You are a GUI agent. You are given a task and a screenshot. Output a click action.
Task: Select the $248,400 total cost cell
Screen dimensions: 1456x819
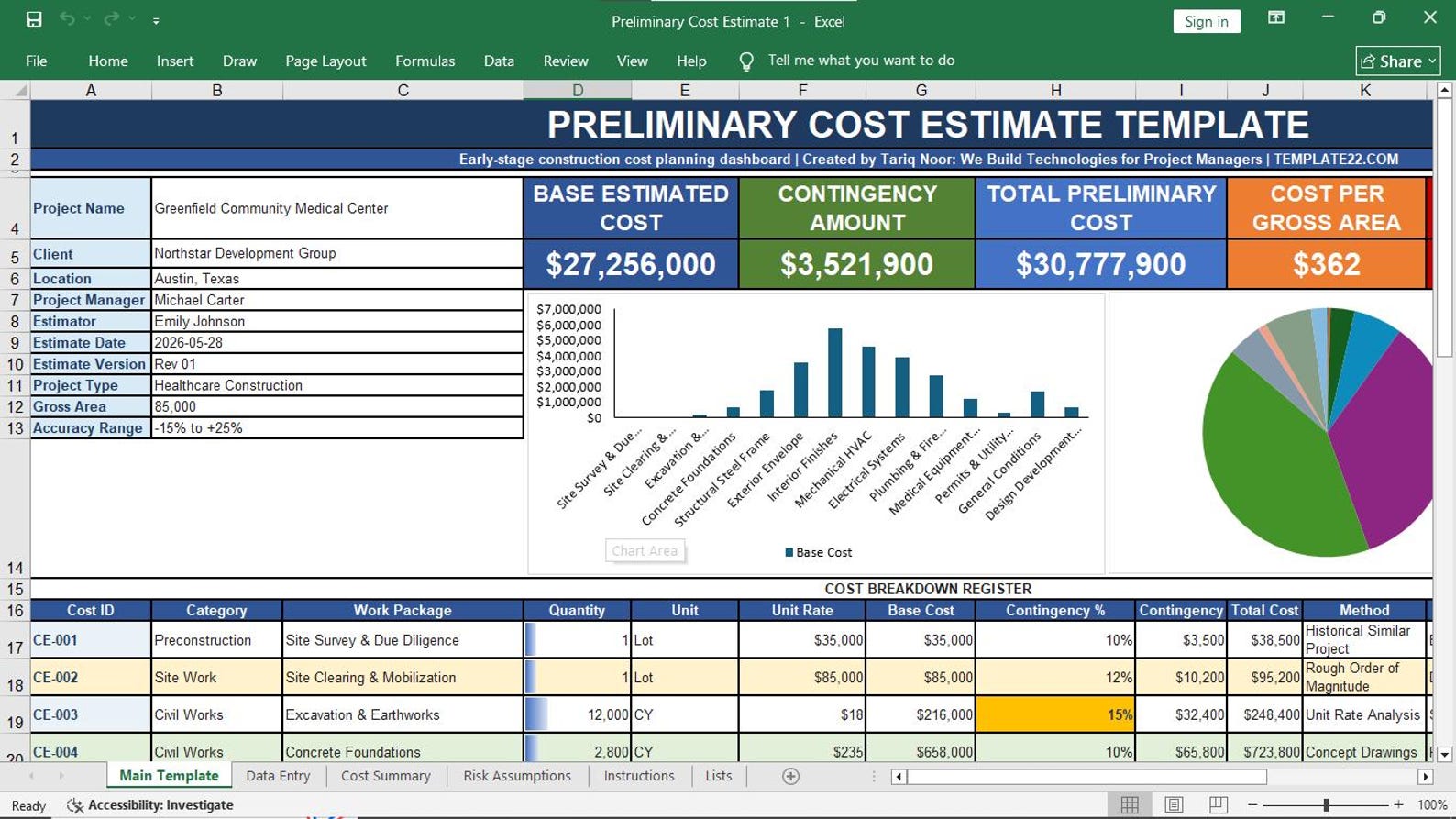[x=1265, y=714]
